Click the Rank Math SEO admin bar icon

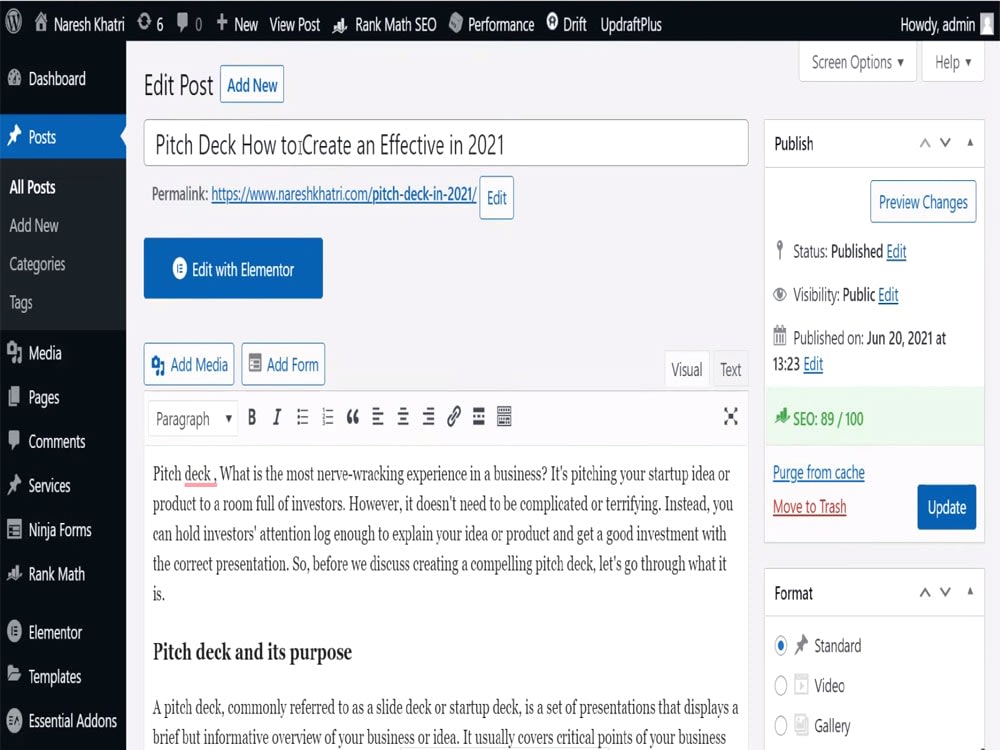(x=340, y=25)
